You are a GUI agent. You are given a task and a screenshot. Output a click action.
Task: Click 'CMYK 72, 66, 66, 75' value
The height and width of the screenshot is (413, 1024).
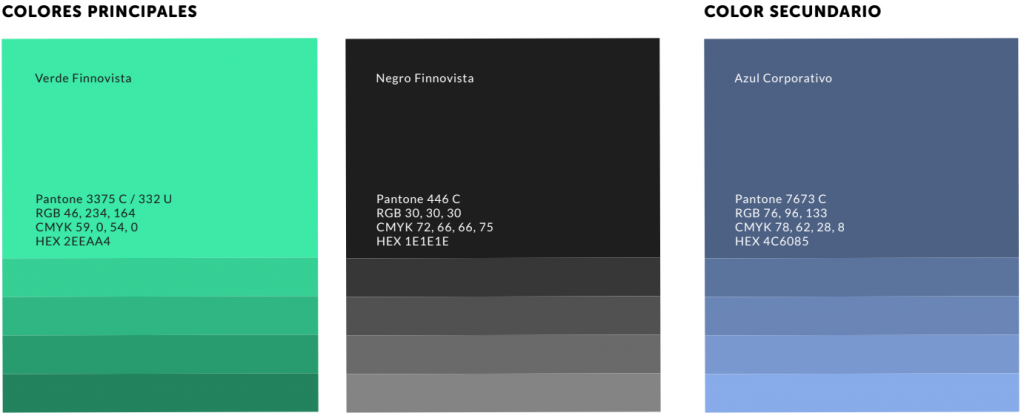point(435,227)
